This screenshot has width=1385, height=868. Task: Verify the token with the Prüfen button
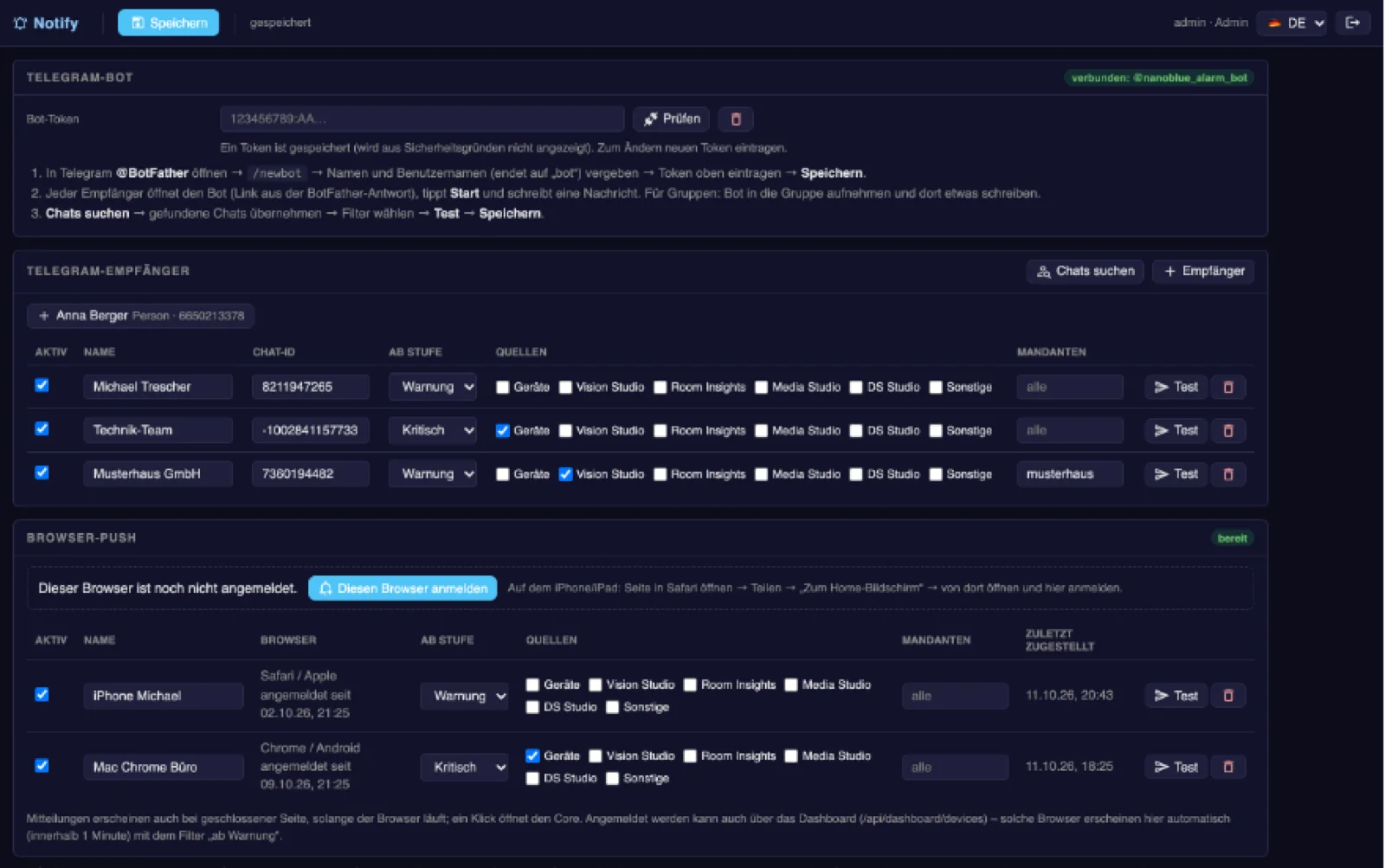click(x=671, y=119)
